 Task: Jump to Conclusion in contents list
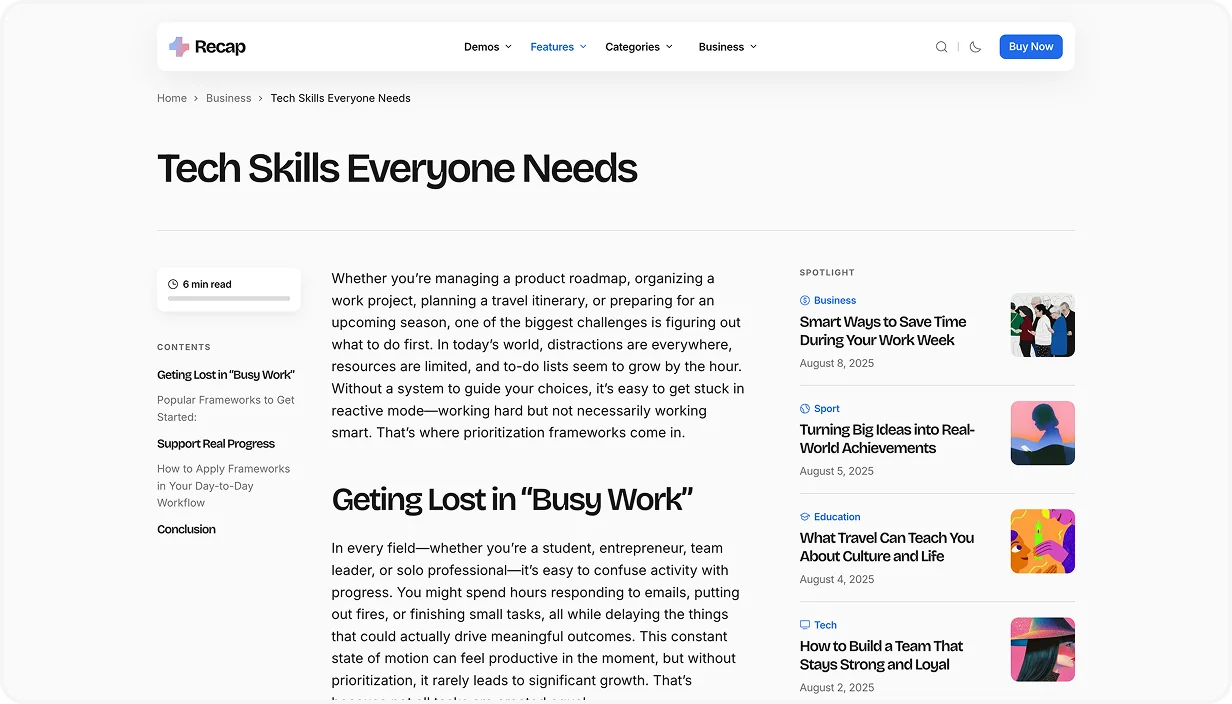click(186, 530)
